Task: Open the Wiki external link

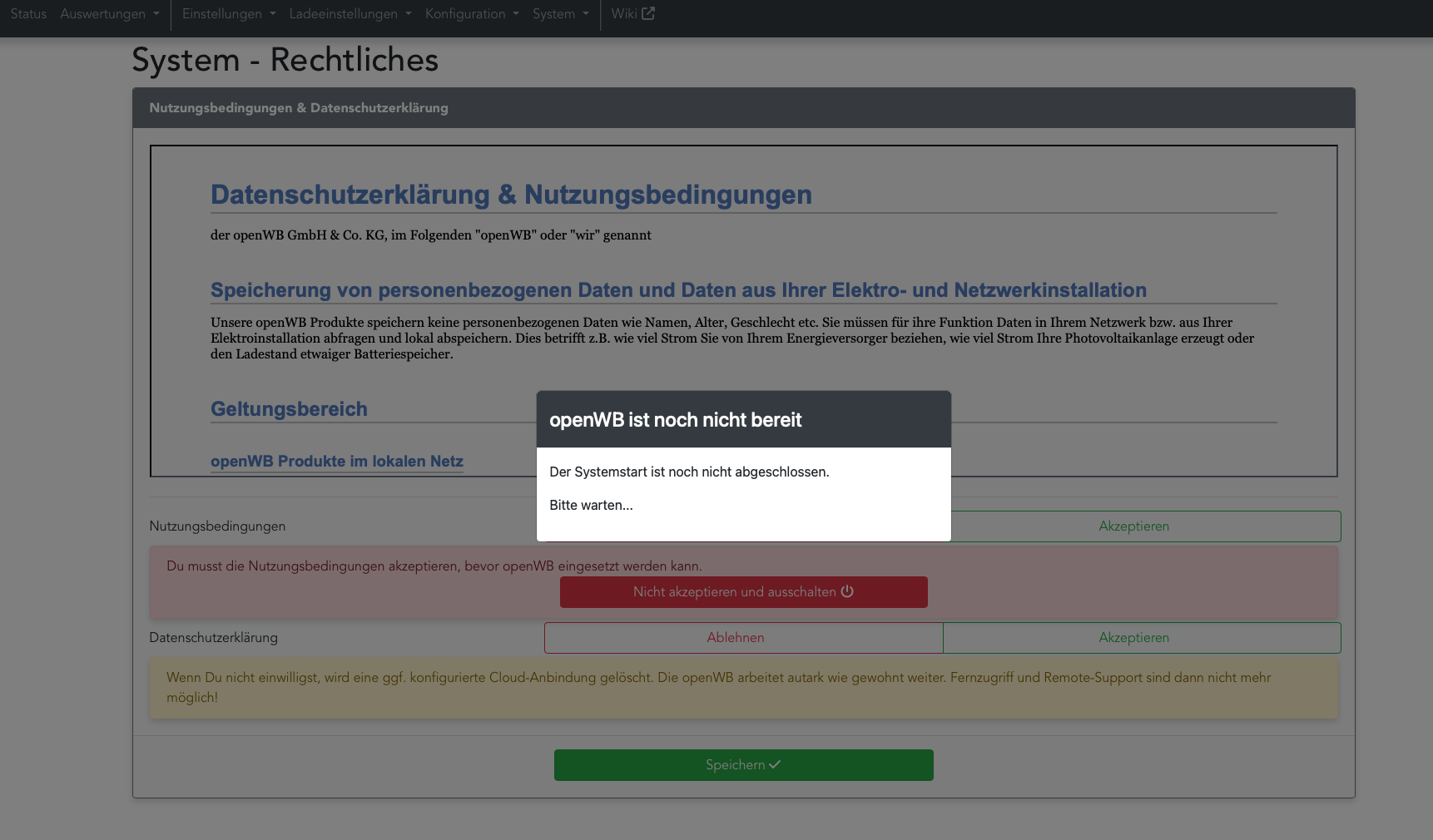Action: click(632, 14)
